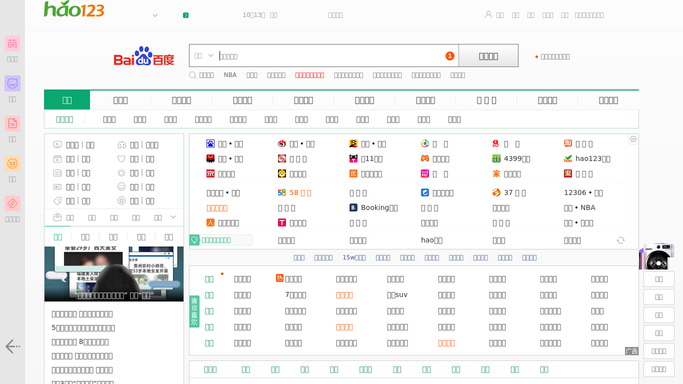Open the purple cat-face sidebar icon
The image size is (683, 384).
point(12,83)
